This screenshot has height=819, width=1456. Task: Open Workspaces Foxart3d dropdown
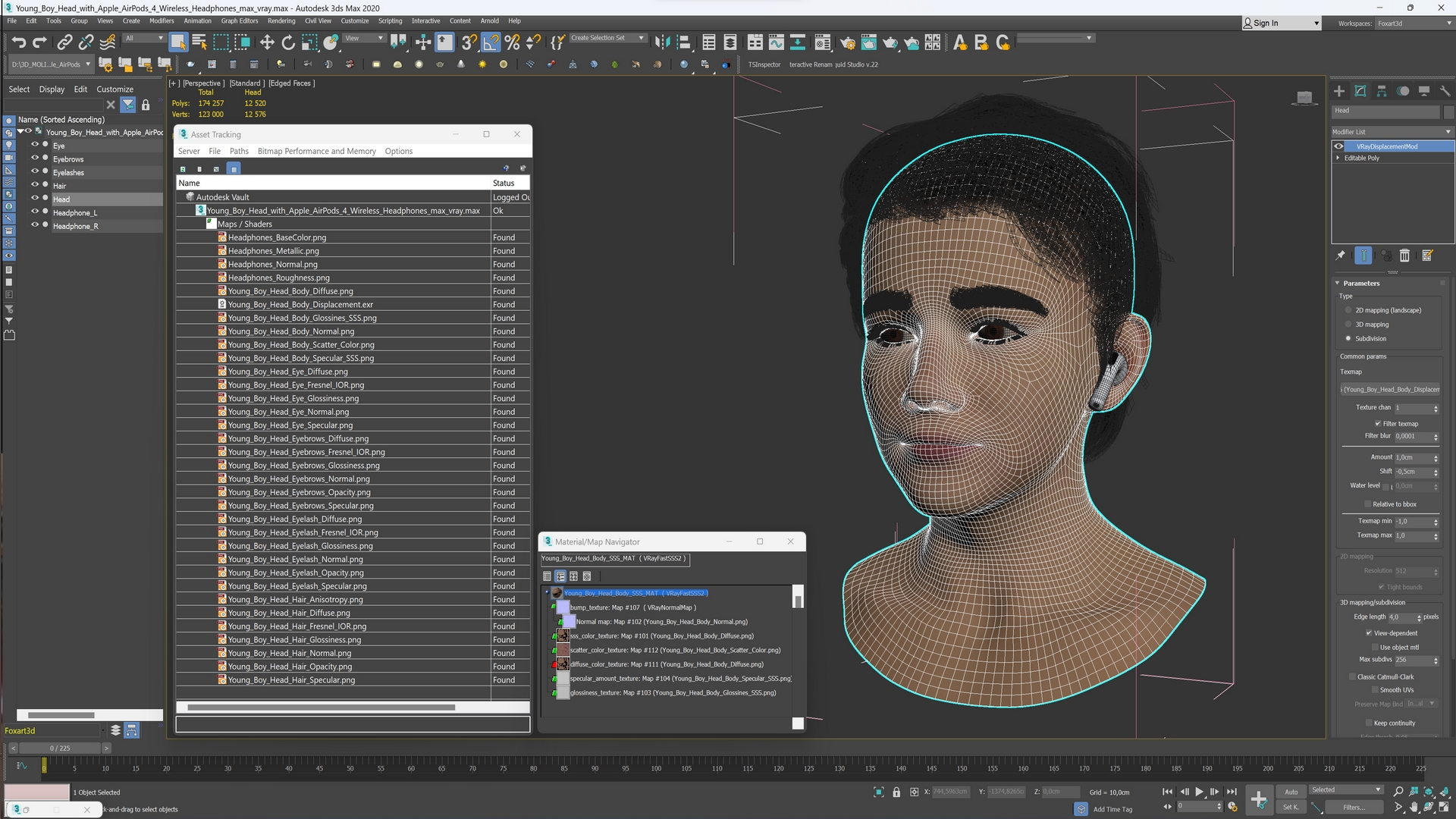(x=1414, y=24)
